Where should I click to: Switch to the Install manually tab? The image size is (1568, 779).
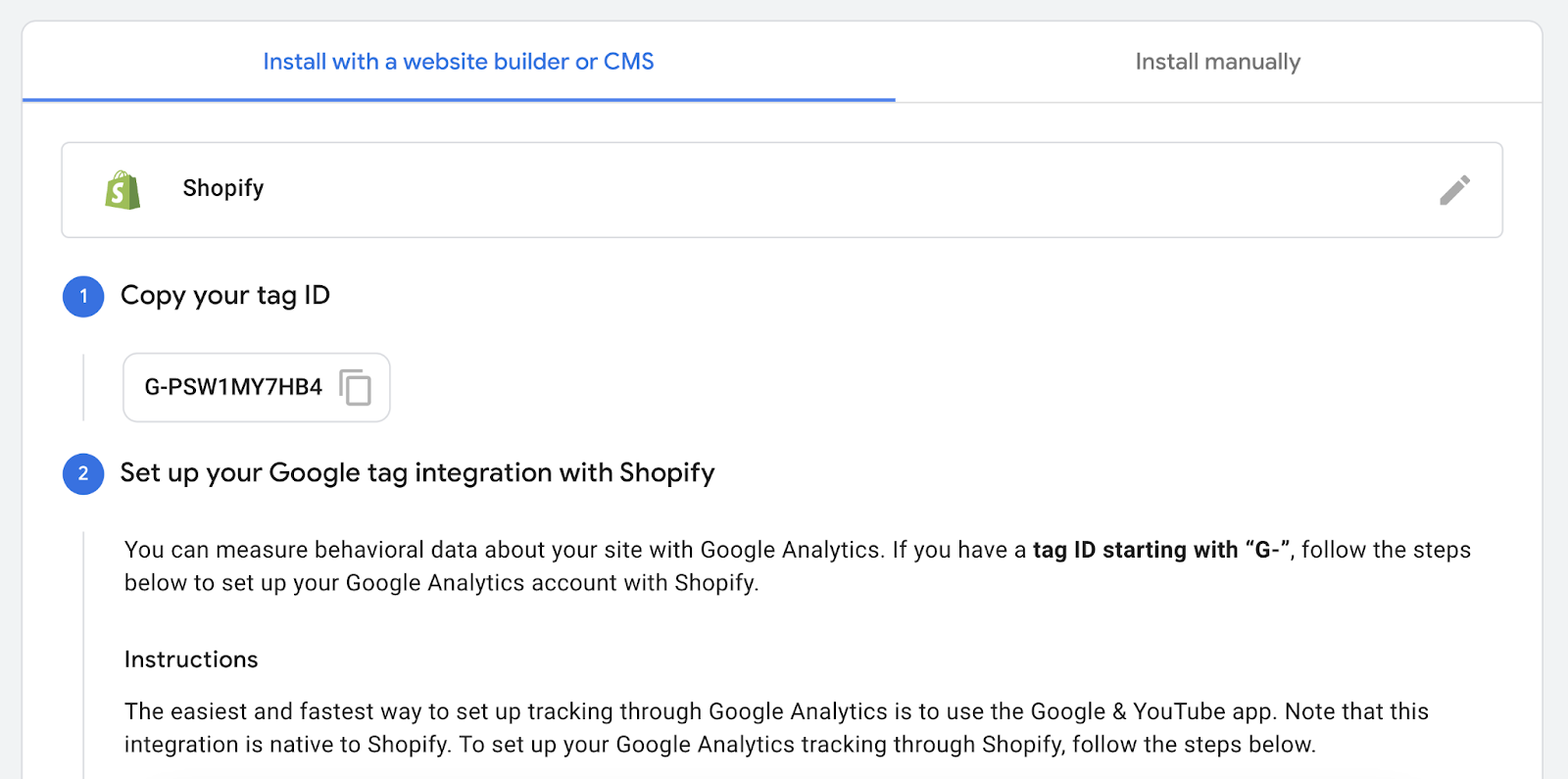tap(1217, 61)
